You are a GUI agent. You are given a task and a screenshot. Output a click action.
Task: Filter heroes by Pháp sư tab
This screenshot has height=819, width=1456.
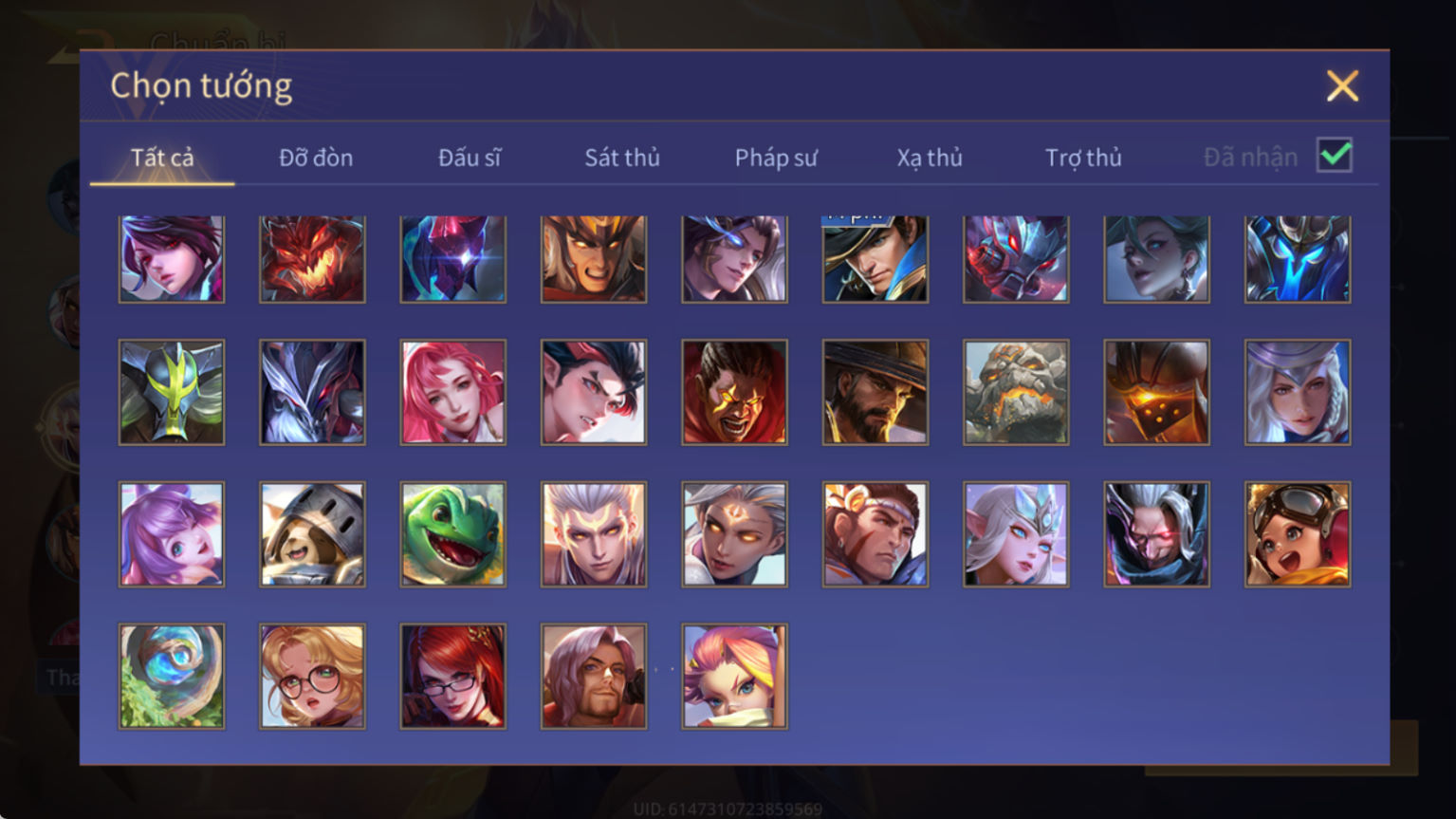click(x=776, y=158)
